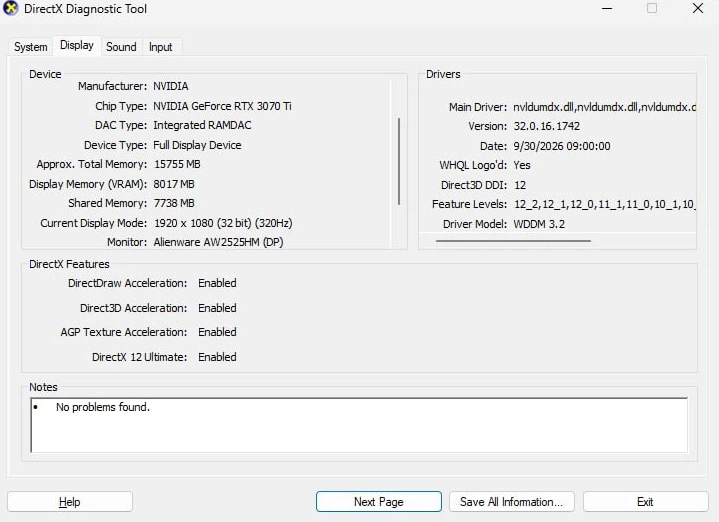The width and height of the screenshot is (719, 522).
Task: Click the '8017 MB' VRAM value
Action: (174, 184)
